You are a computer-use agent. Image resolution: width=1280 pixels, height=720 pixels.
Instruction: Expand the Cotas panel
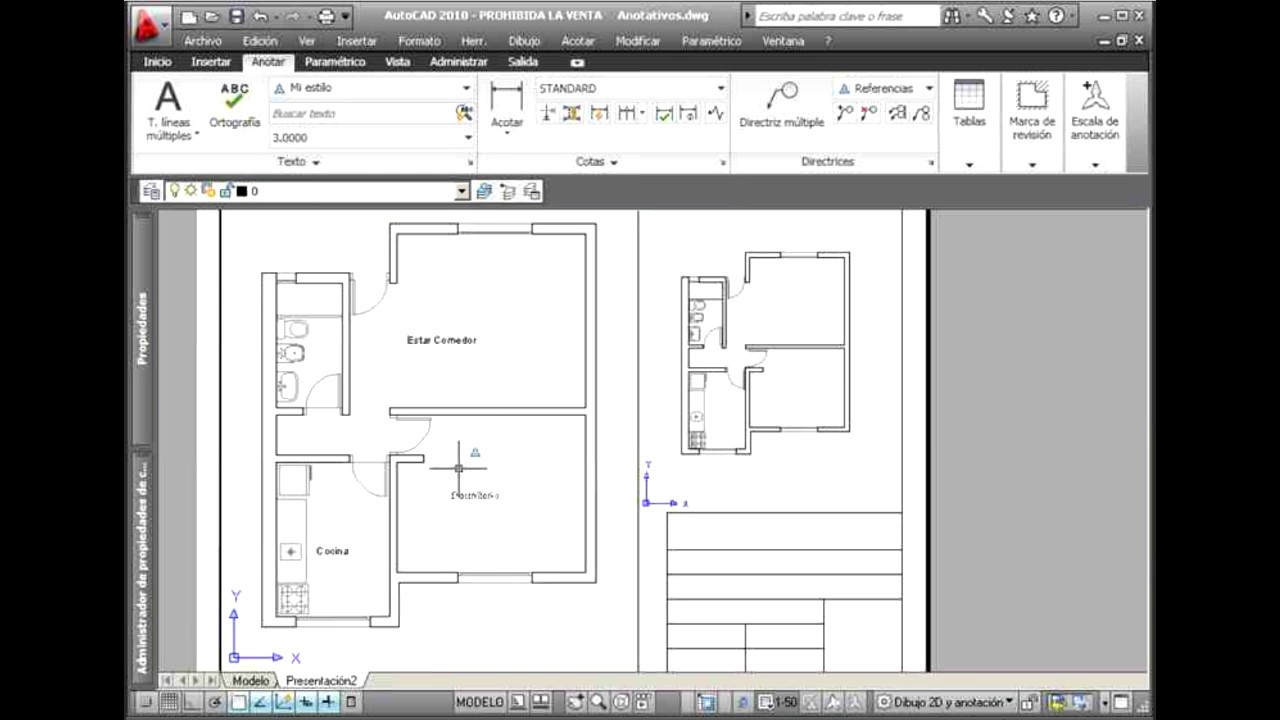point(597,161)
